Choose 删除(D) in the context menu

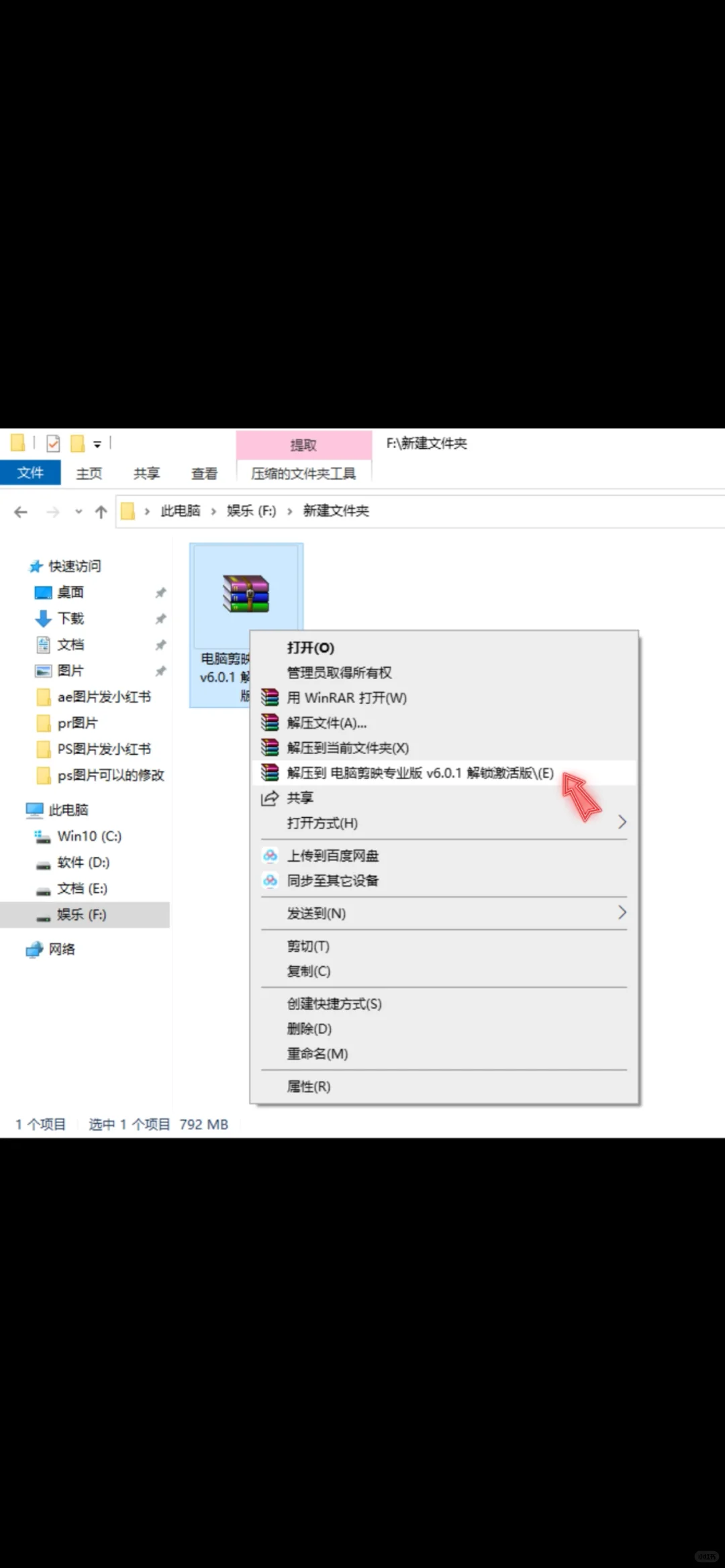pos(444,1029)
